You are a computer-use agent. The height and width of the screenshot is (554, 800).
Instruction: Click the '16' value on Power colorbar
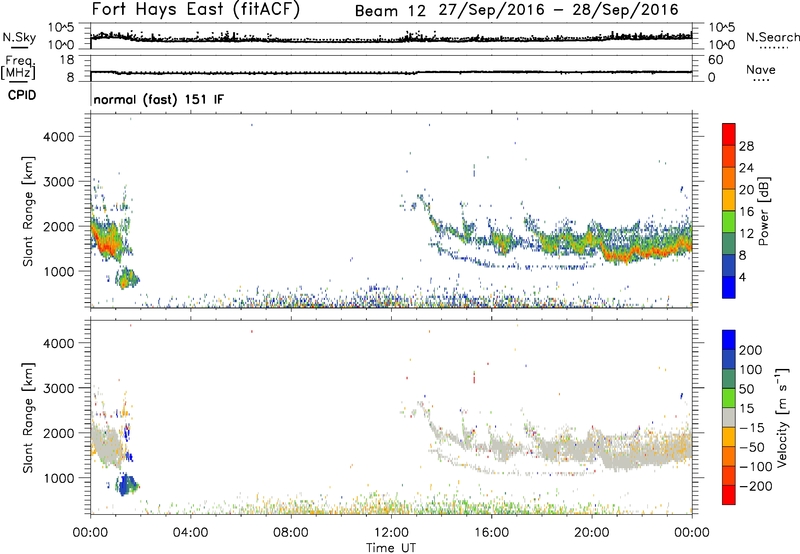[746, 212]
